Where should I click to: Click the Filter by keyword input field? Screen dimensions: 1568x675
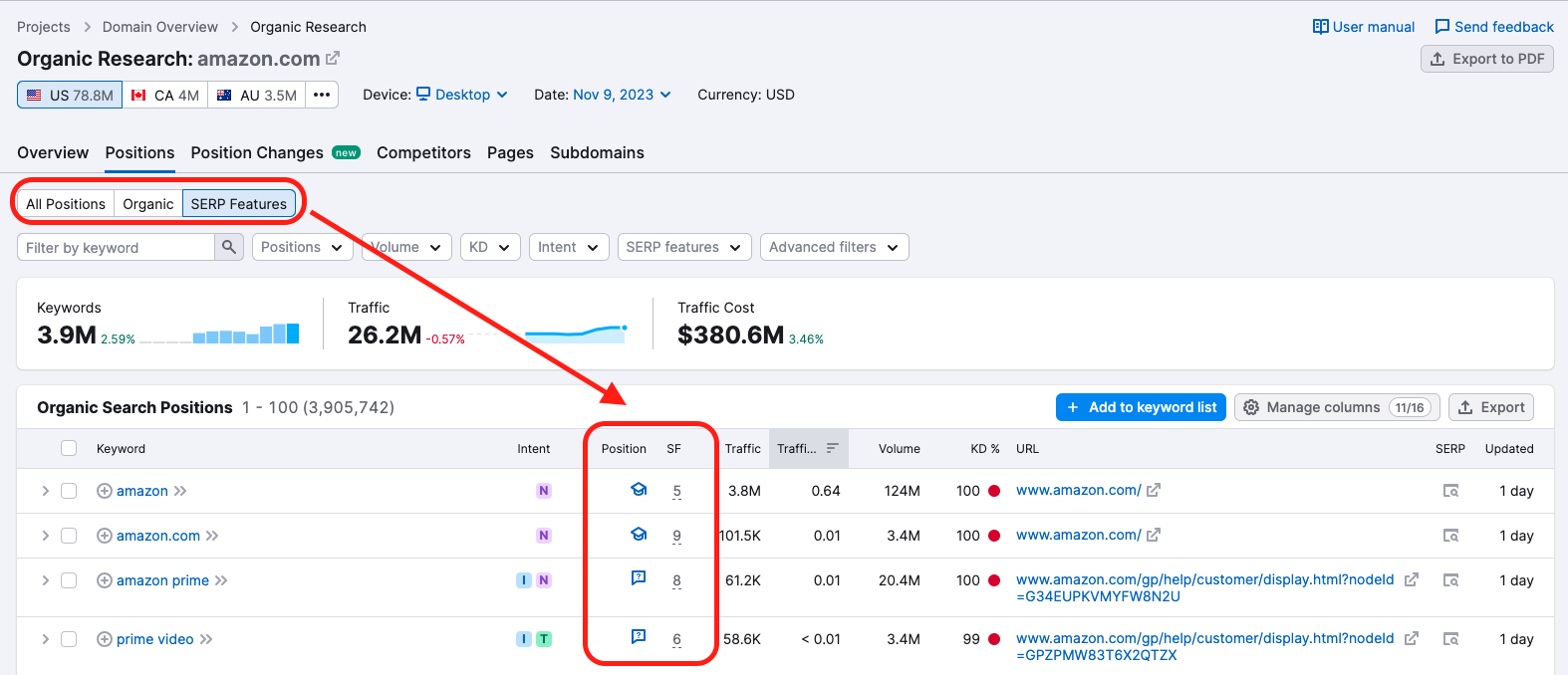click(x=116, y=247)
